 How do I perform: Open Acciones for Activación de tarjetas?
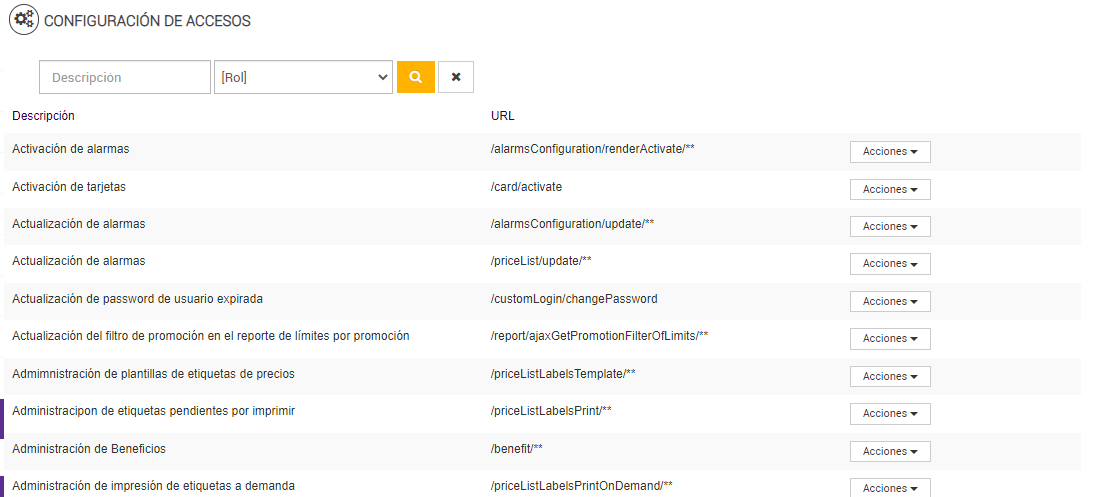pyautogui.click(x=890, y=189)
